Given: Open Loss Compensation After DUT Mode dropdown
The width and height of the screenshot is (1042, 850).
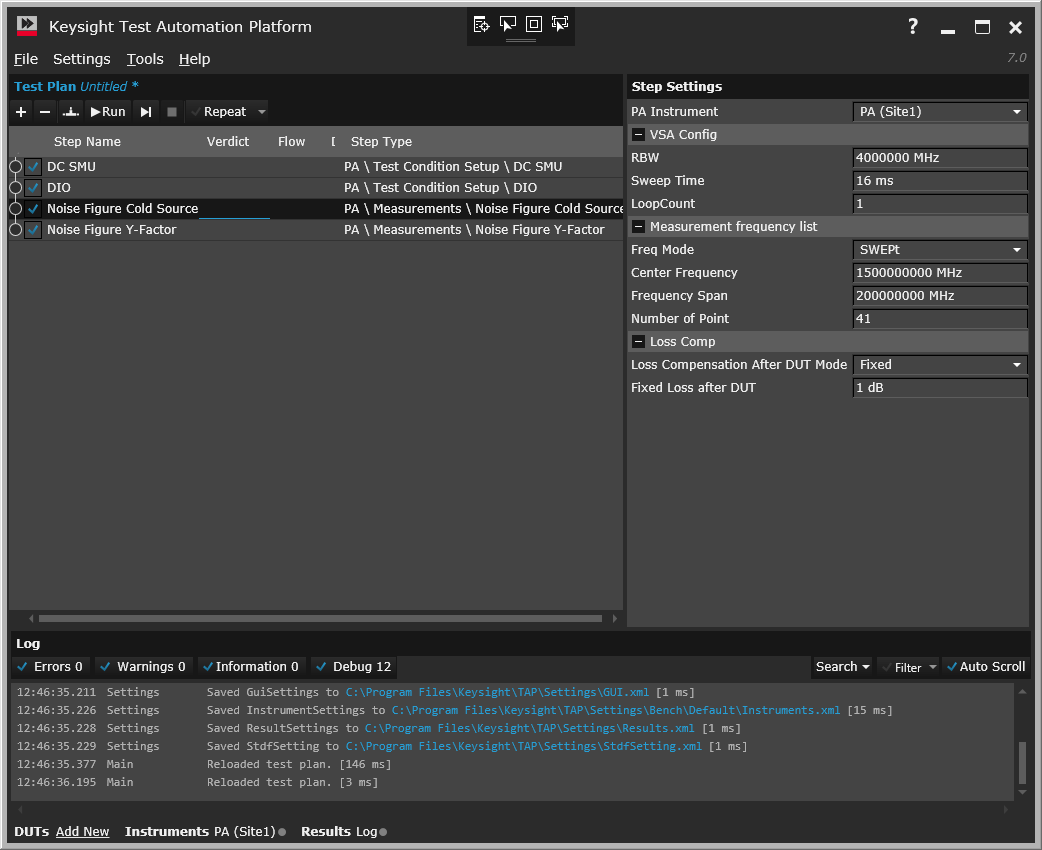Looking at the screenshot, I should [940, 365].
